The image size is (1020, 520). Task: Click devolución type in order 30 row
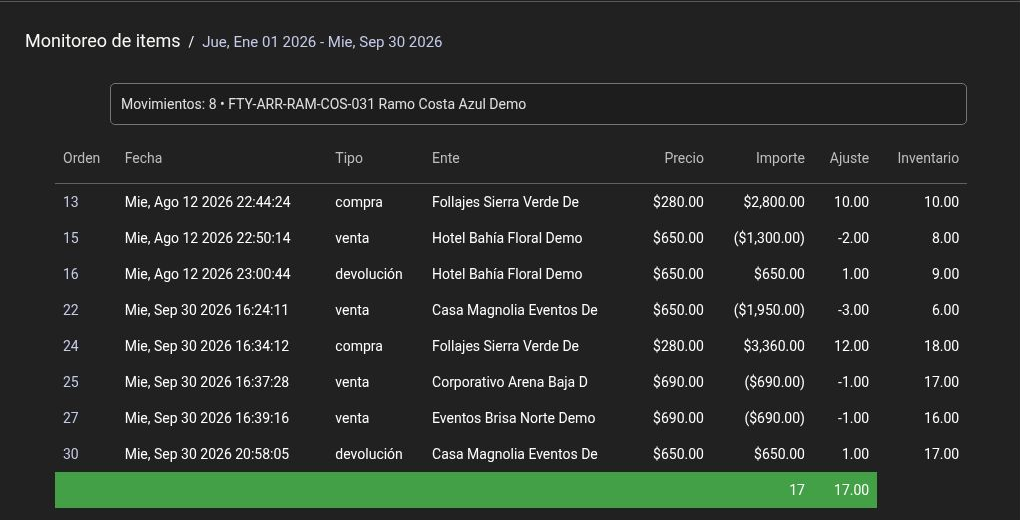pyautogui.click(x=369, y=454)
